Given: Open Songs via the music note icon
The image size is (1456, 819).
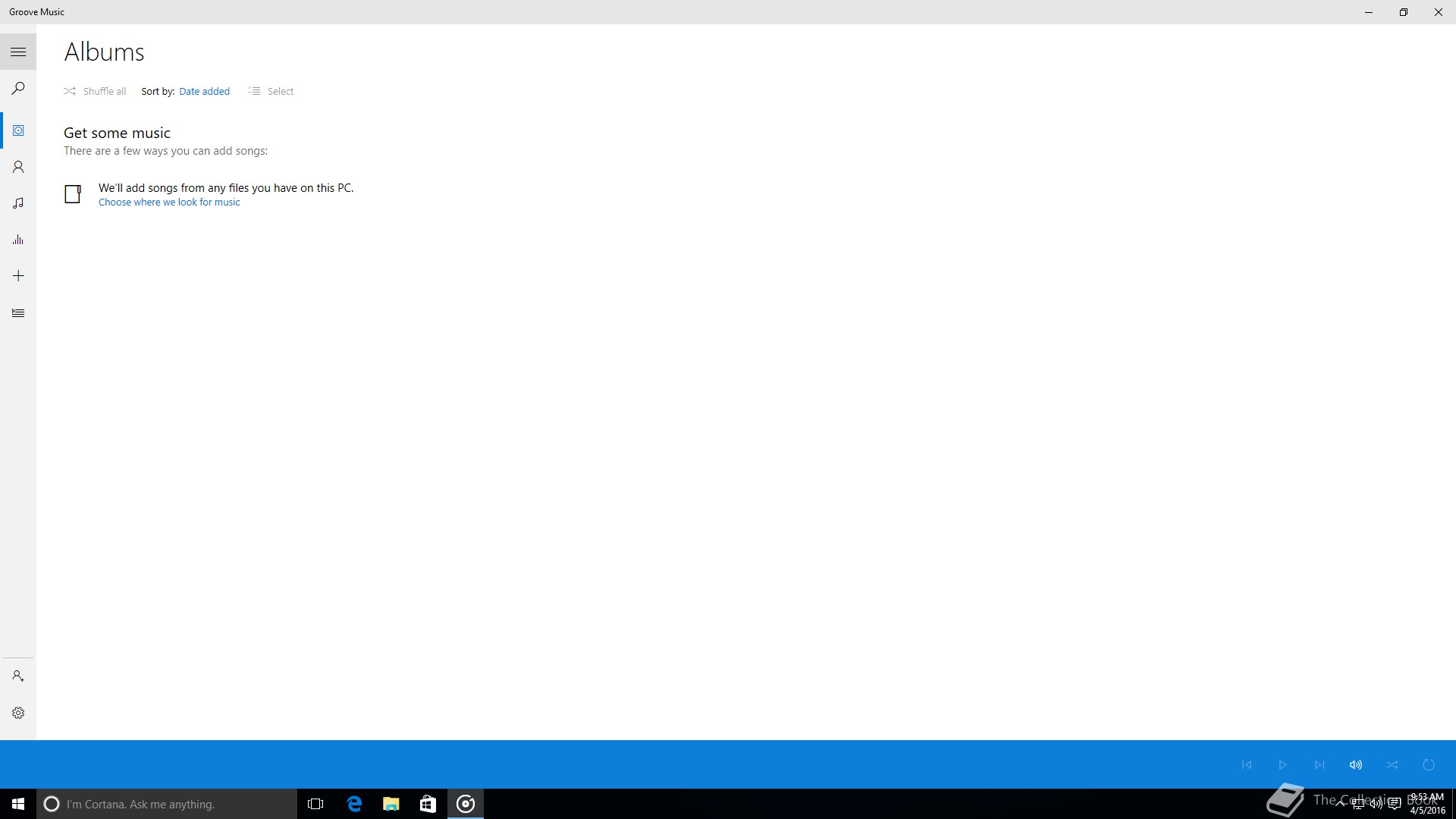Looking at the screenshot, I should [x=18, y=203].
